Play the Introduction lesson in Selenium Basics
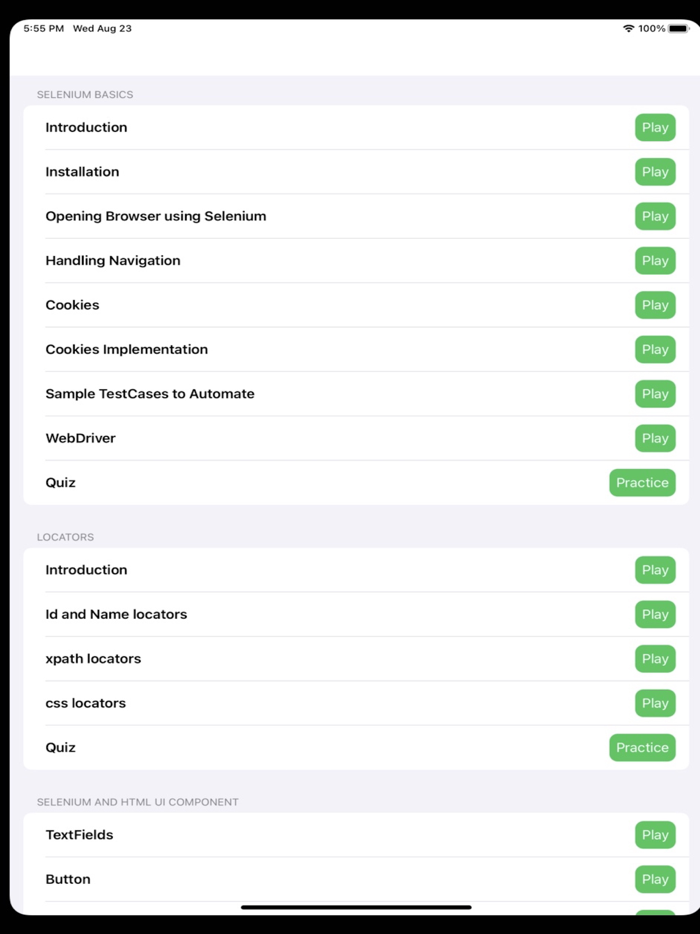700x934 pixels. click(655, 127)
